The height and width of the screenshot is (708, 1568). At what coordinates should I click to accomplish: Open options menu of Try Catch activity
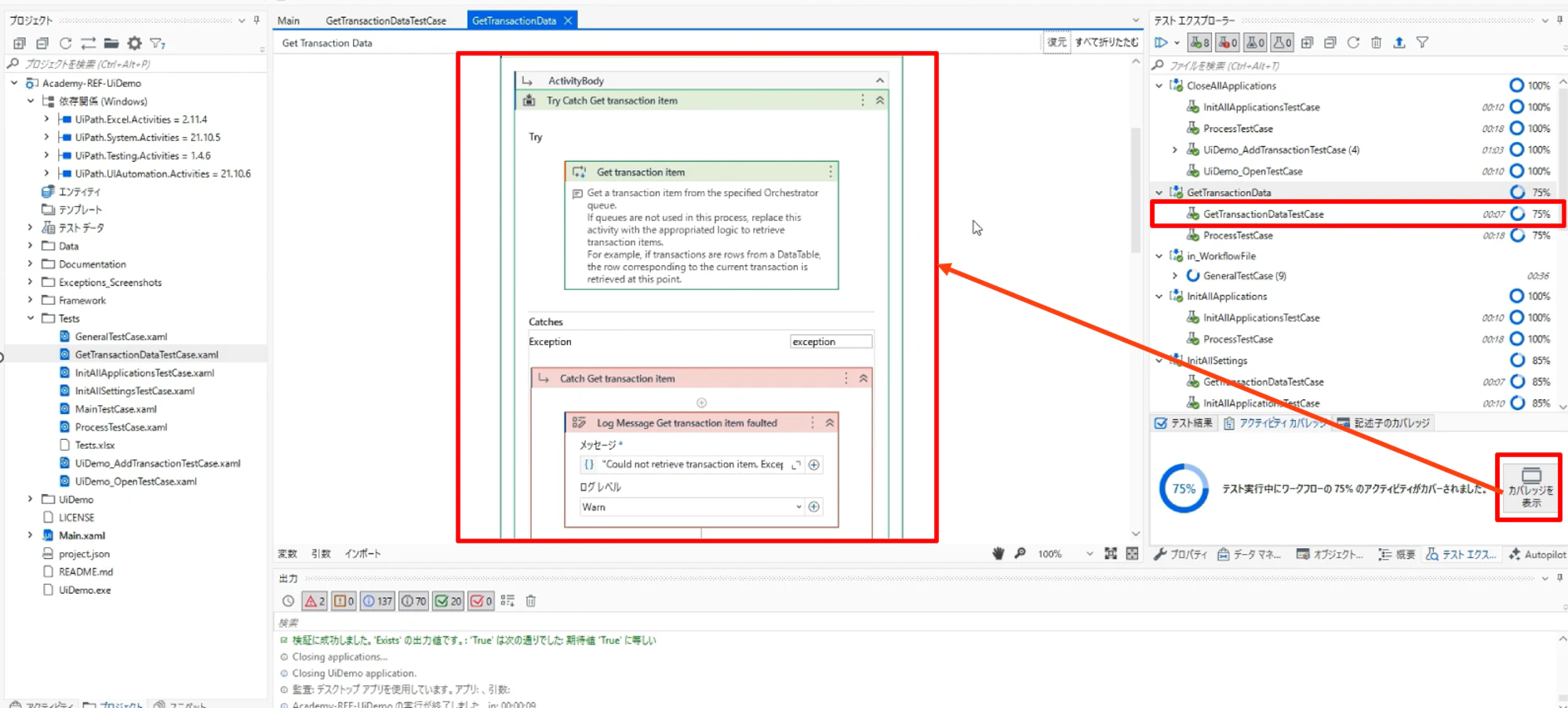point(863,100)
